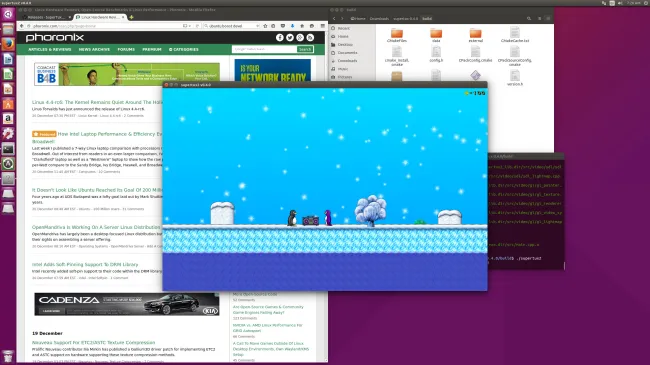The width and height of the screenshot is (650, 365).
Task: Click the green Search button on Phoronix
Action: pyautogui.click(x=305, y=49)
